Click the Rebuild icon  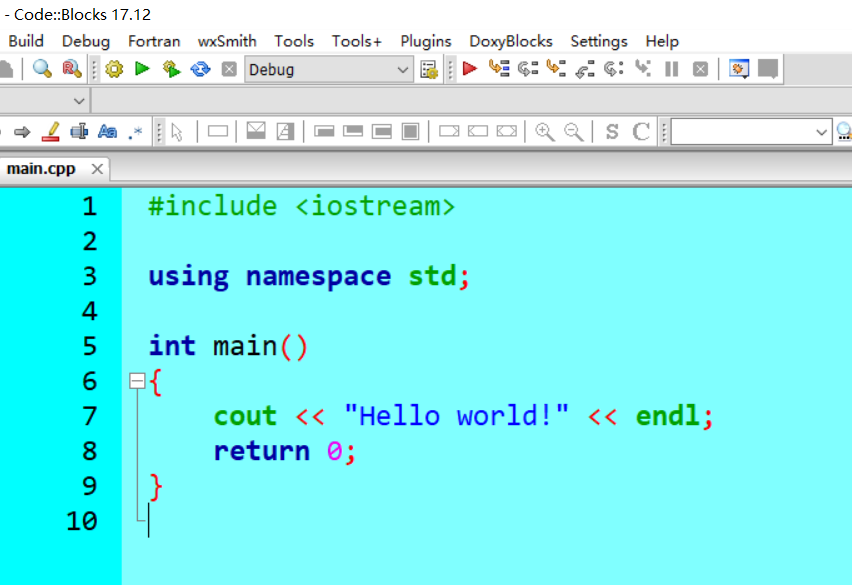click(x=201, y=69)
